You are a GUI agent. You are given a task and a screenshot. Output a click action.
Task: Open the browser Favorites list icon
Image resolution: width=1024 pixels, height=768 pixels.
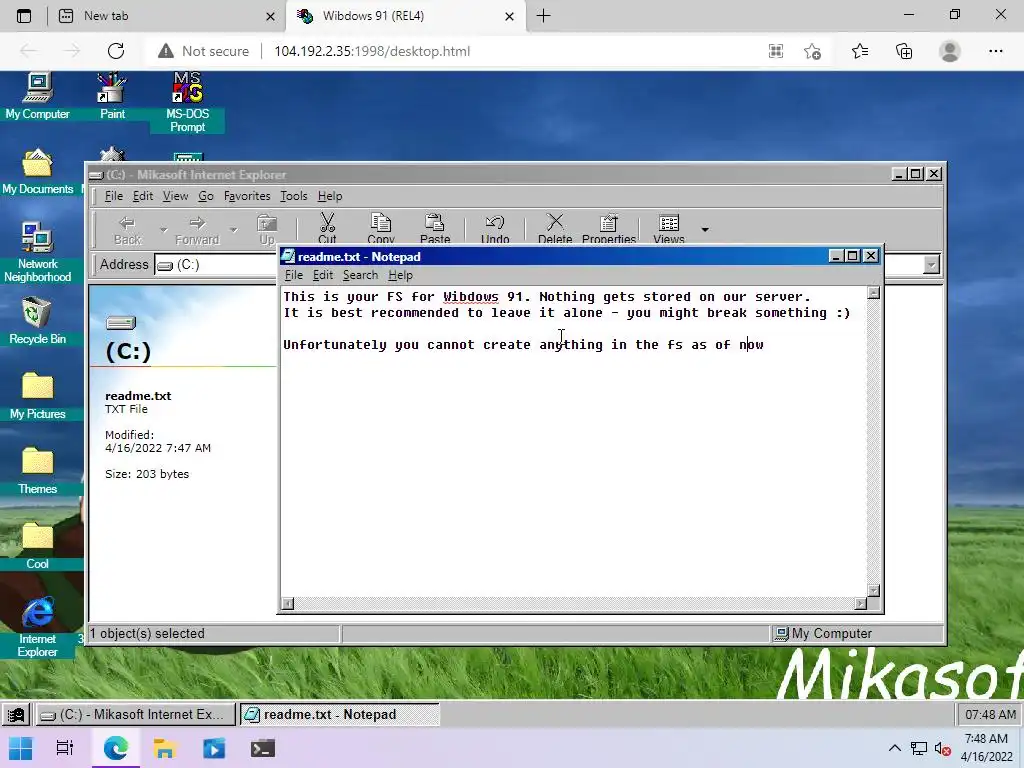coord(859,51)
